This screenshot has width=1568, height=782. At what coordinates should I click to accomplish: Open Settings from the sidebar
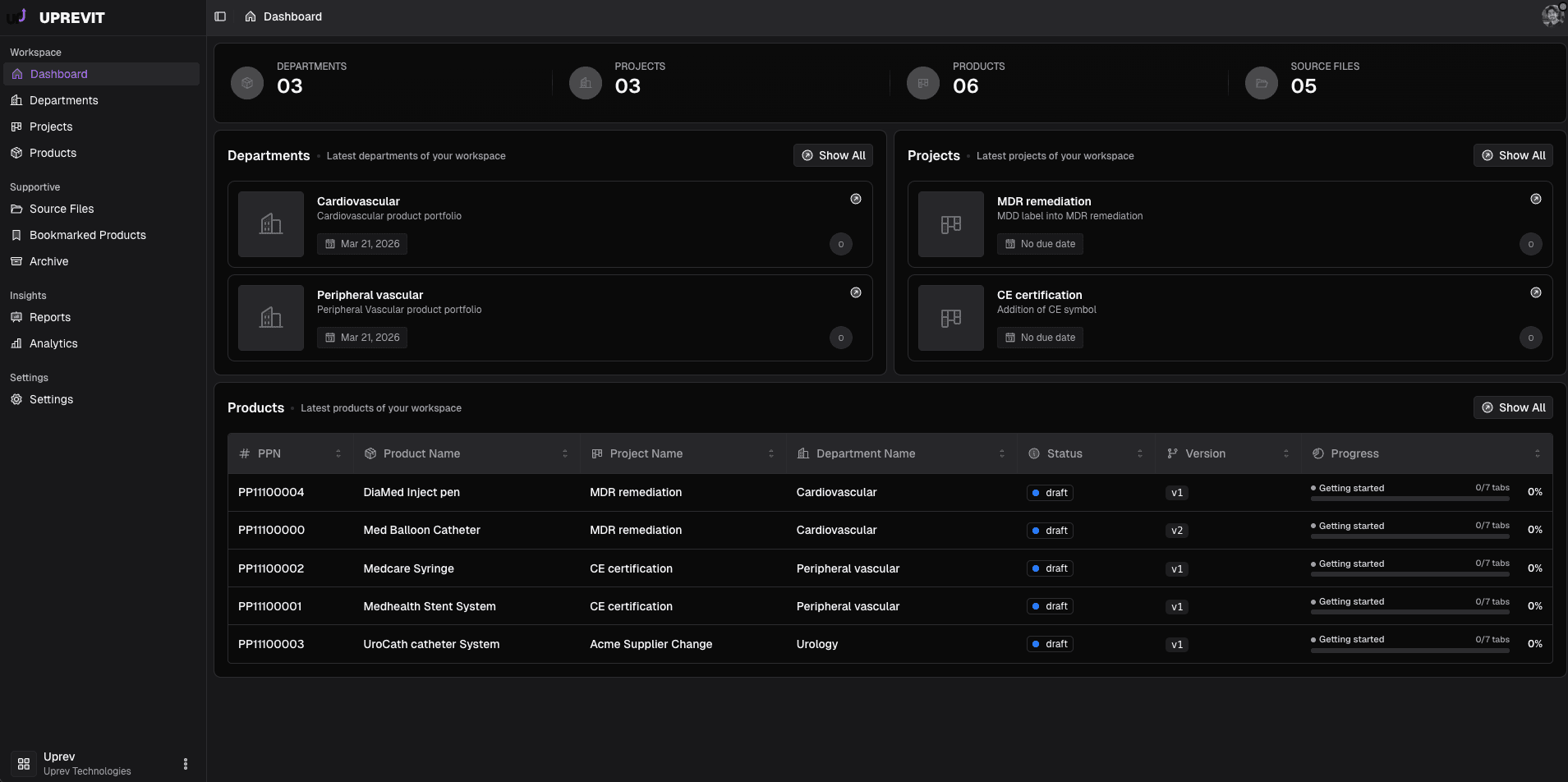click(52, 399)
